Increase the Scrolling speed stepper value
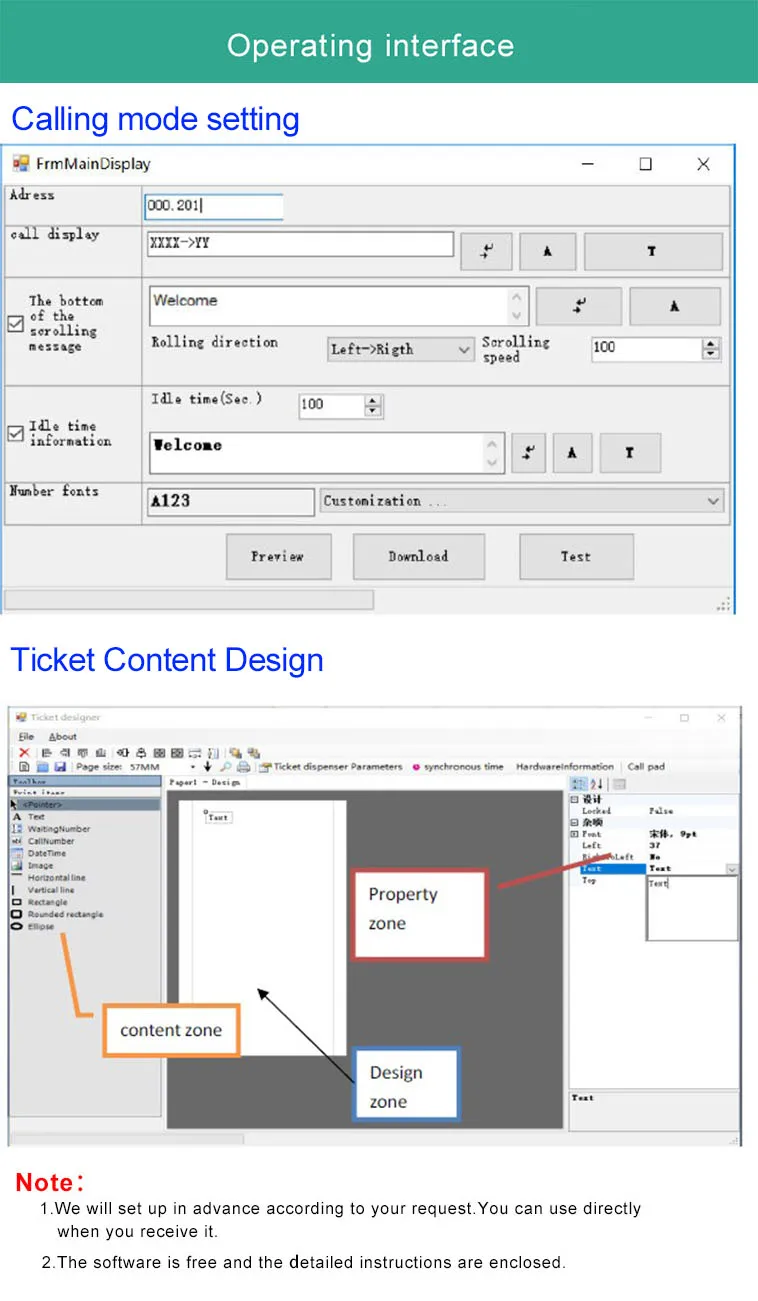Screen dimensions: 758x1301 click(x=711, y=344)
